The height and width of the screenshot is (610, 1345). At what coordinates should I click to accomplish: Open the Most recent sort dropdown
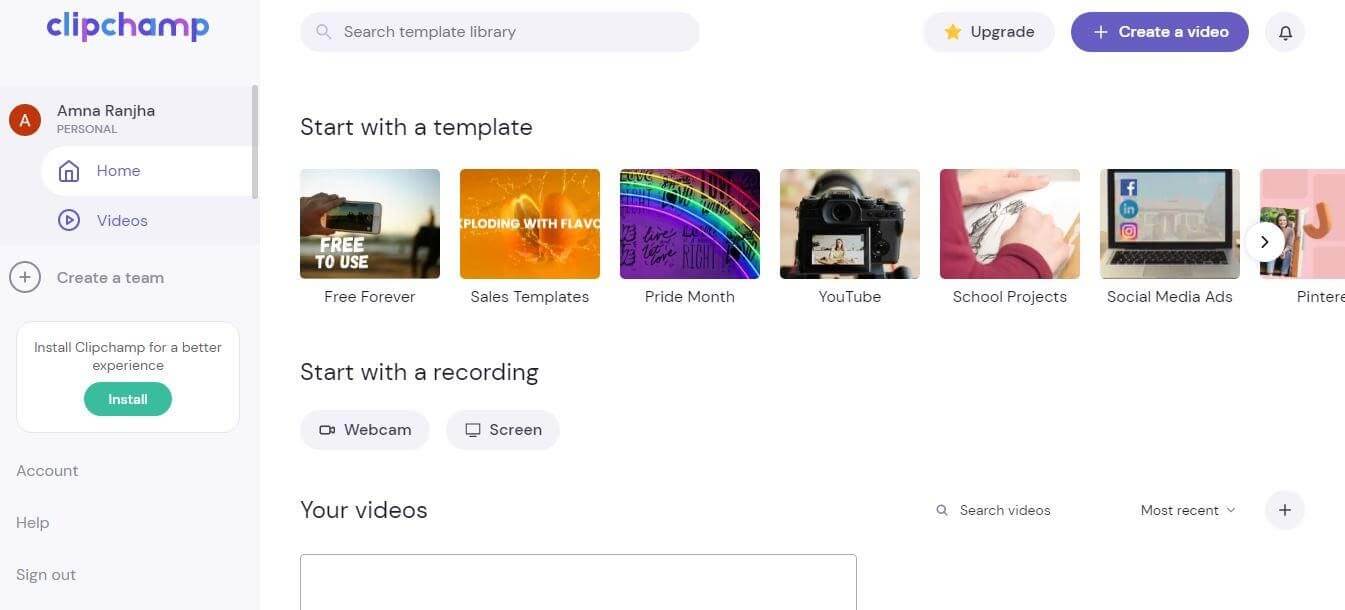pyautogui.click(x=1188, y=510)
